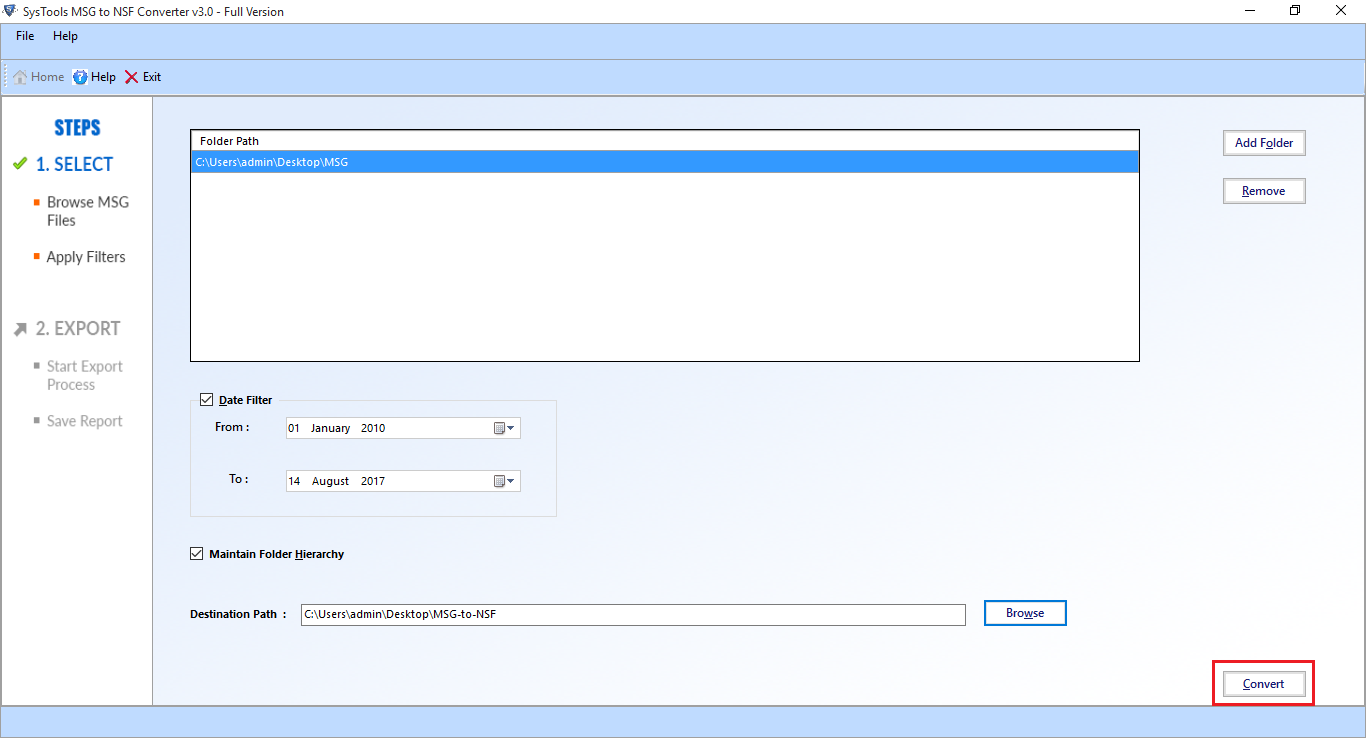Click the Home icon in toolbar
Screen dimensions: 1366x738
point(20,77)
